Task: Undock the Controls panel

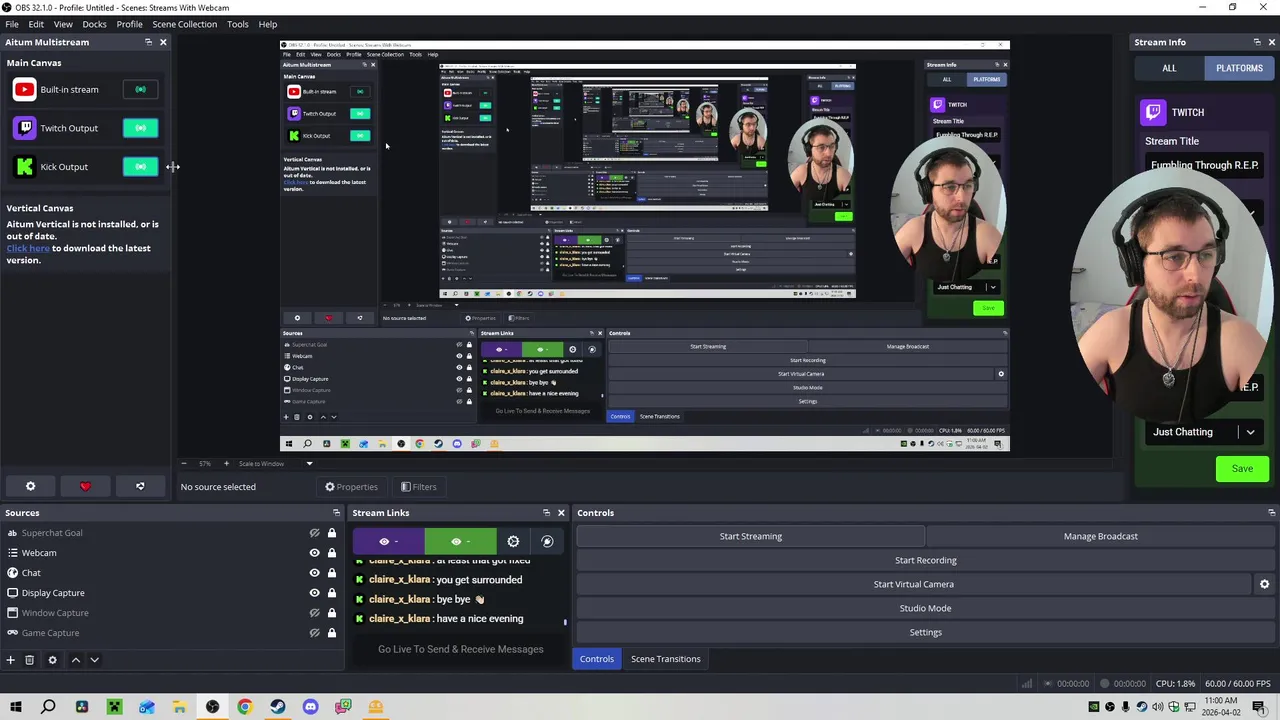Action: (x=1271, y=513)
